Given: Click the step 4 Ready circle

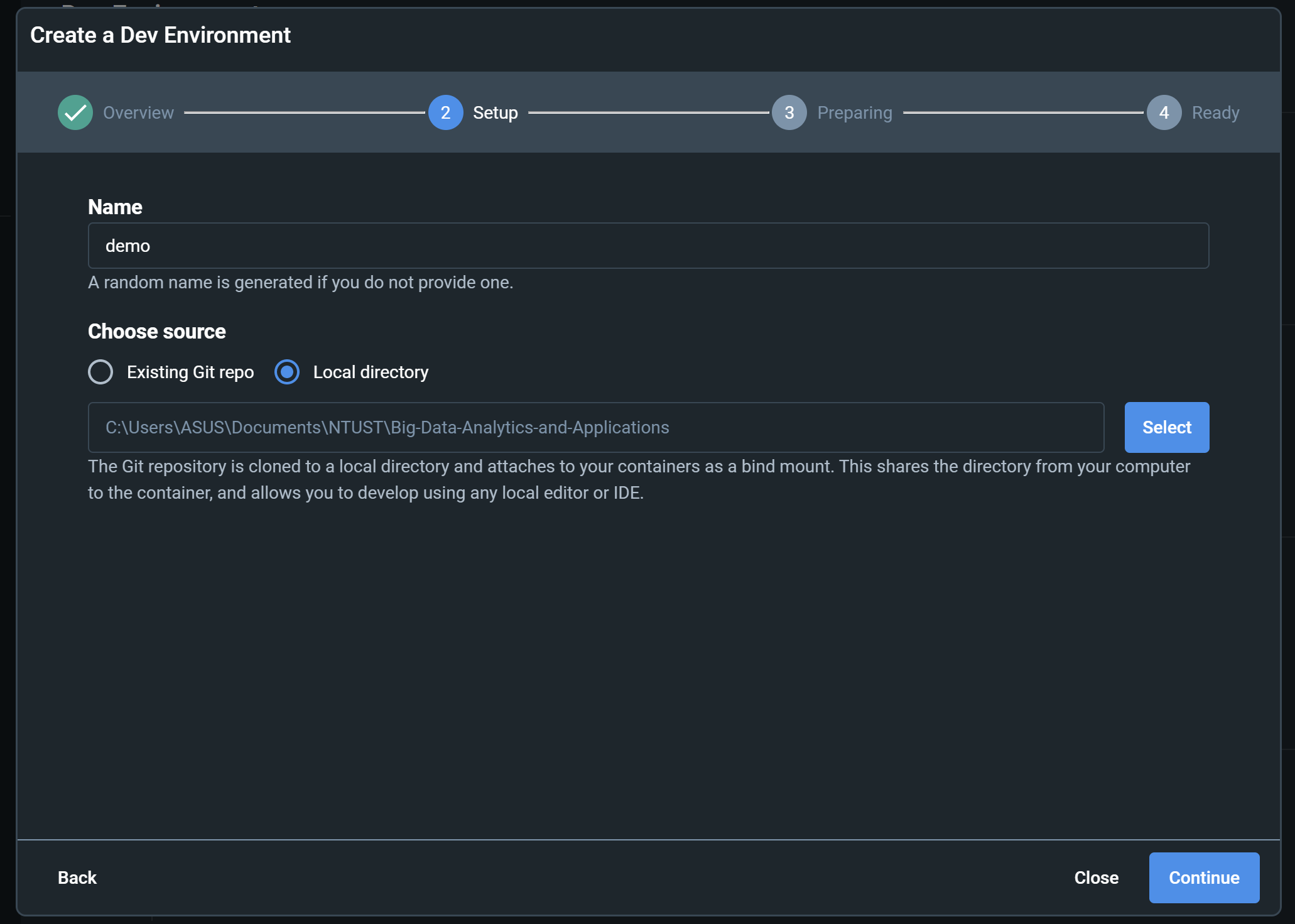Looking at the screenshot, I should click(x=1164, y=112).
